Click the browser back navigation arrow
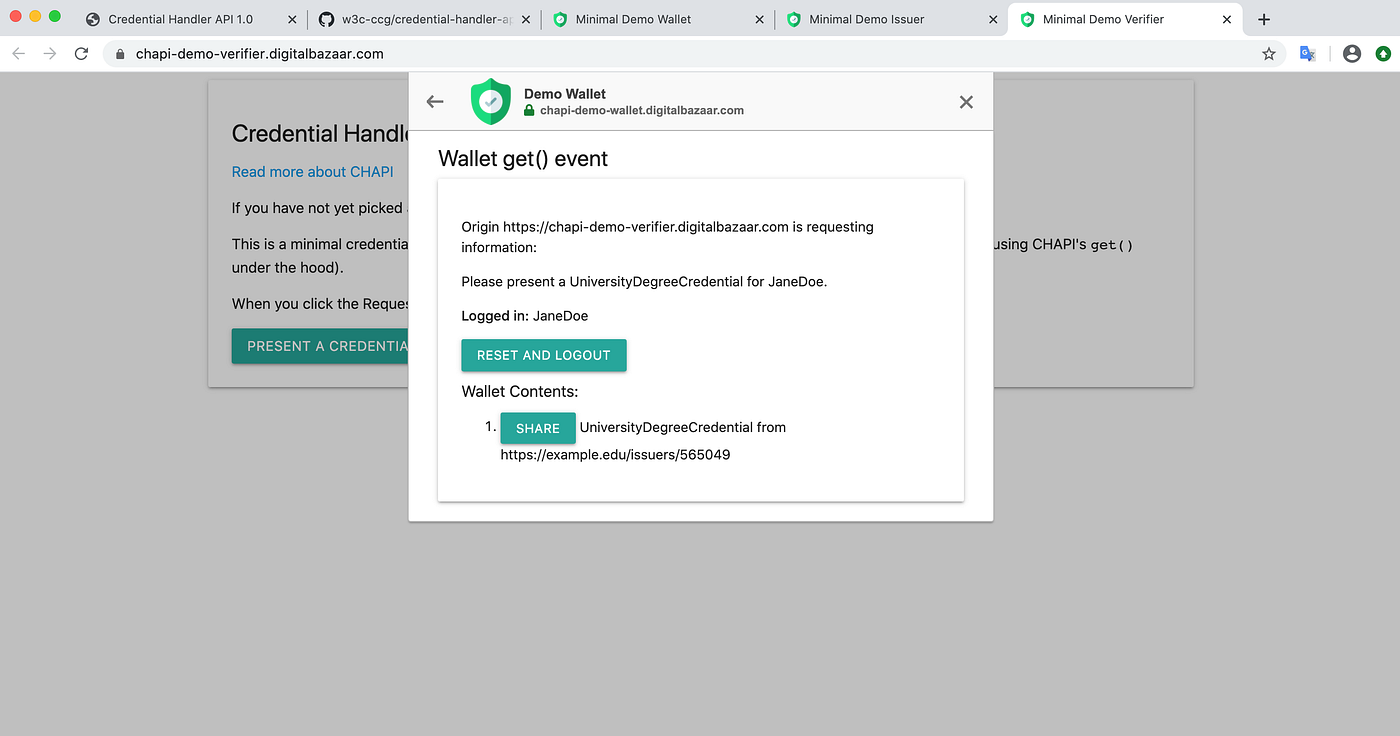Screen dimensions: 1400x736 [x=20, y=54]
